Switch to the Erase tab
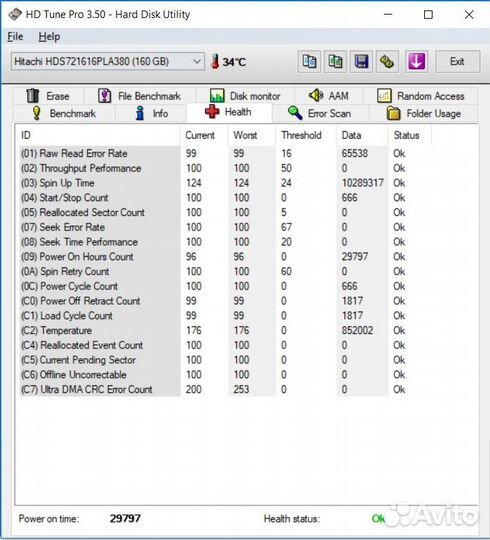This screenshot has width=490, height=540. coord(48,96)
